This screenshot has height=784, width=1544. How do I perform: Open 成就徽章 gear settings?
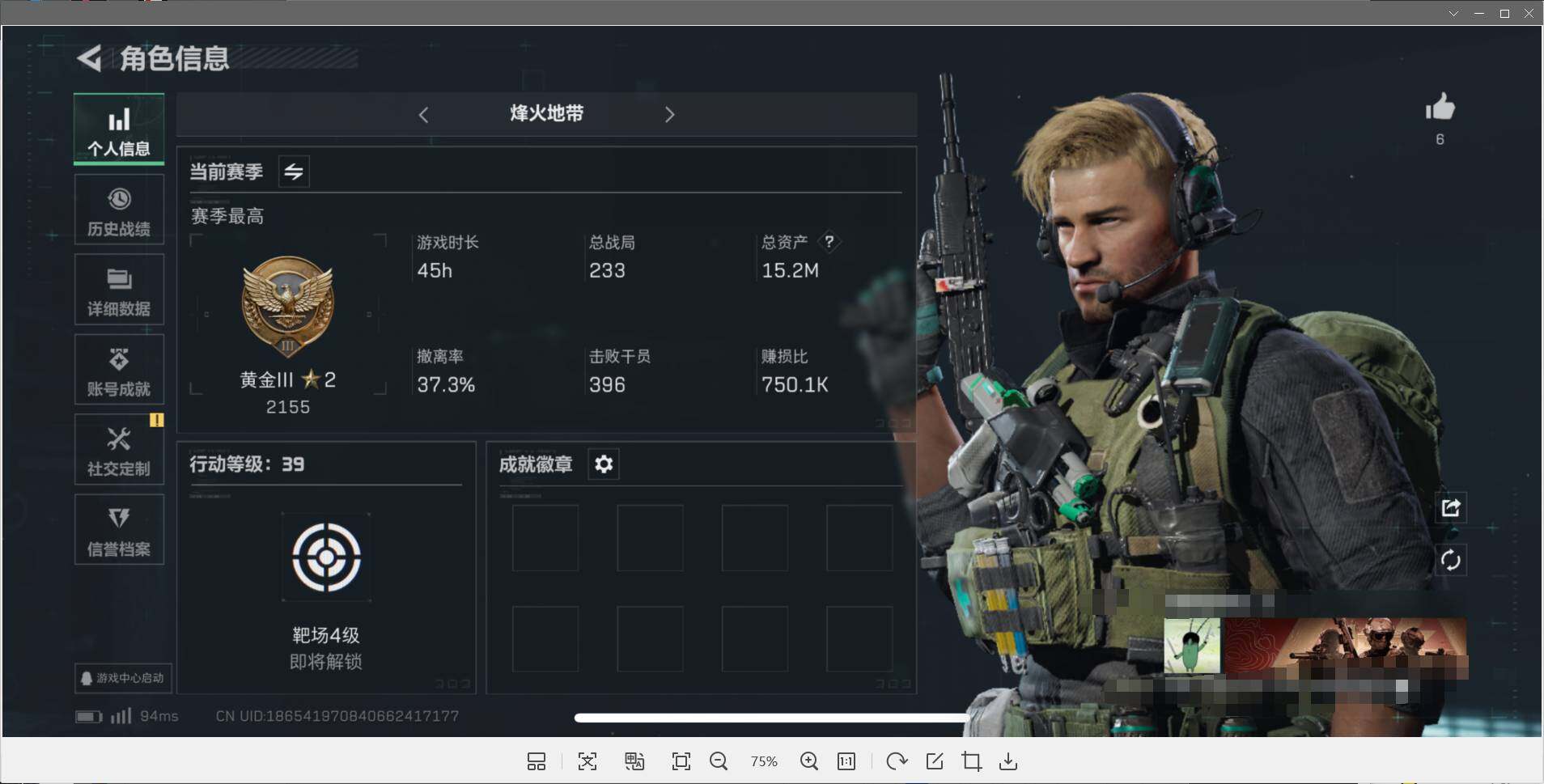click(604, 464)
